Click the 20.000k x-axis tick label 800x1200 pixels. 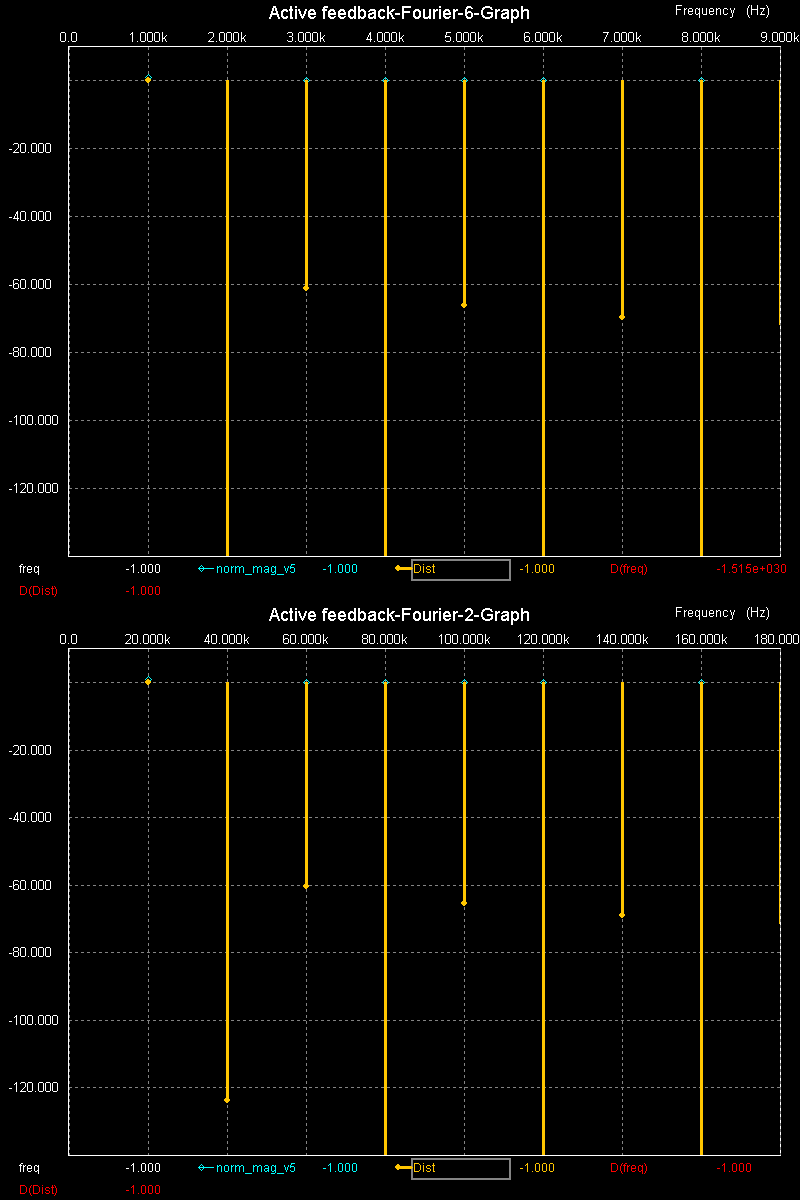click(148, 639)
